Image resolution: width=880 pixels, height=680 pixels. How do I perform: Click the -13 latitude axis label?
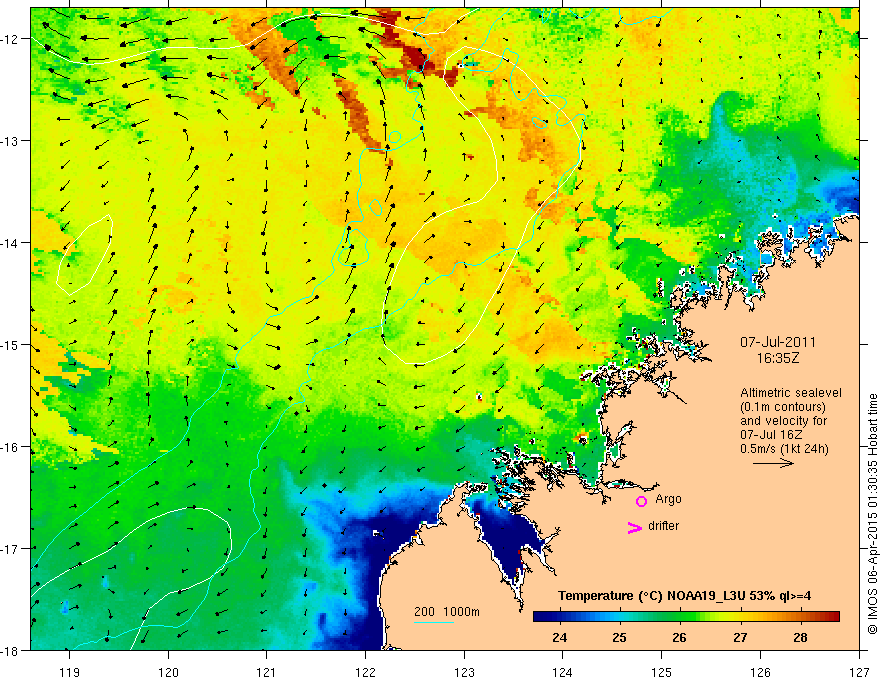point(10,141)
